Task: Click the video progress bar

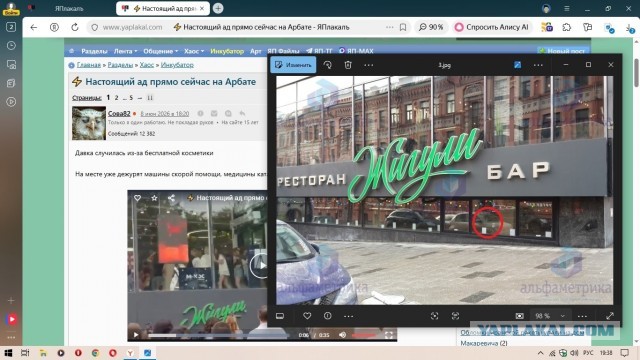Action: point(219,336)
